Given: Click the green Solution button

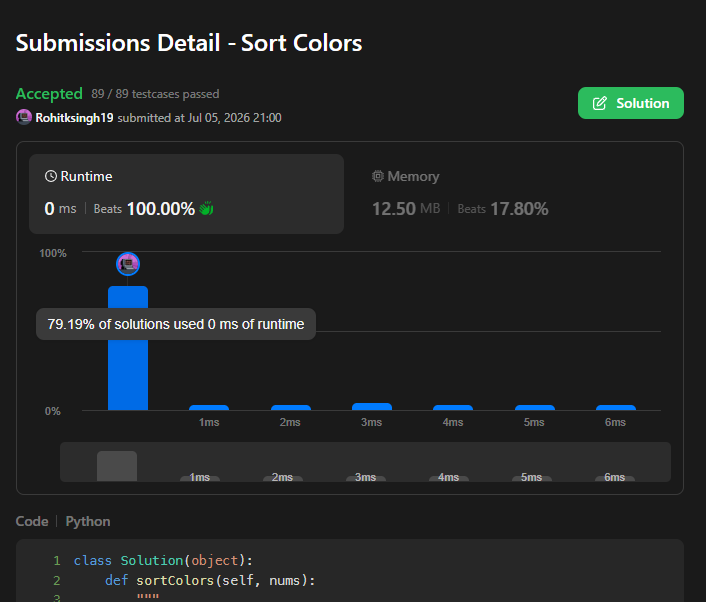Looking at the screenshot, I should 630,103.
